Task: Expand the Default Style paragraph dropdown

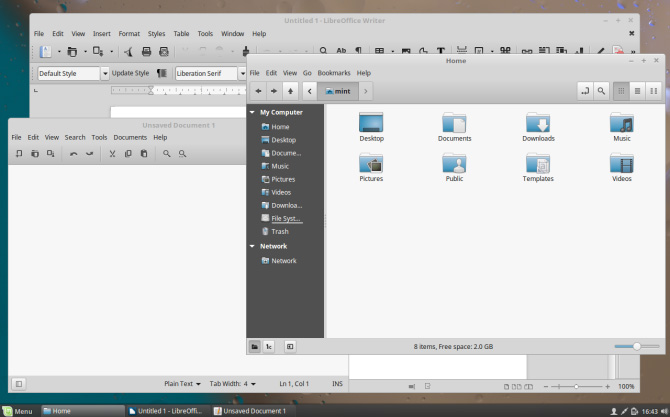Action: 104,73
